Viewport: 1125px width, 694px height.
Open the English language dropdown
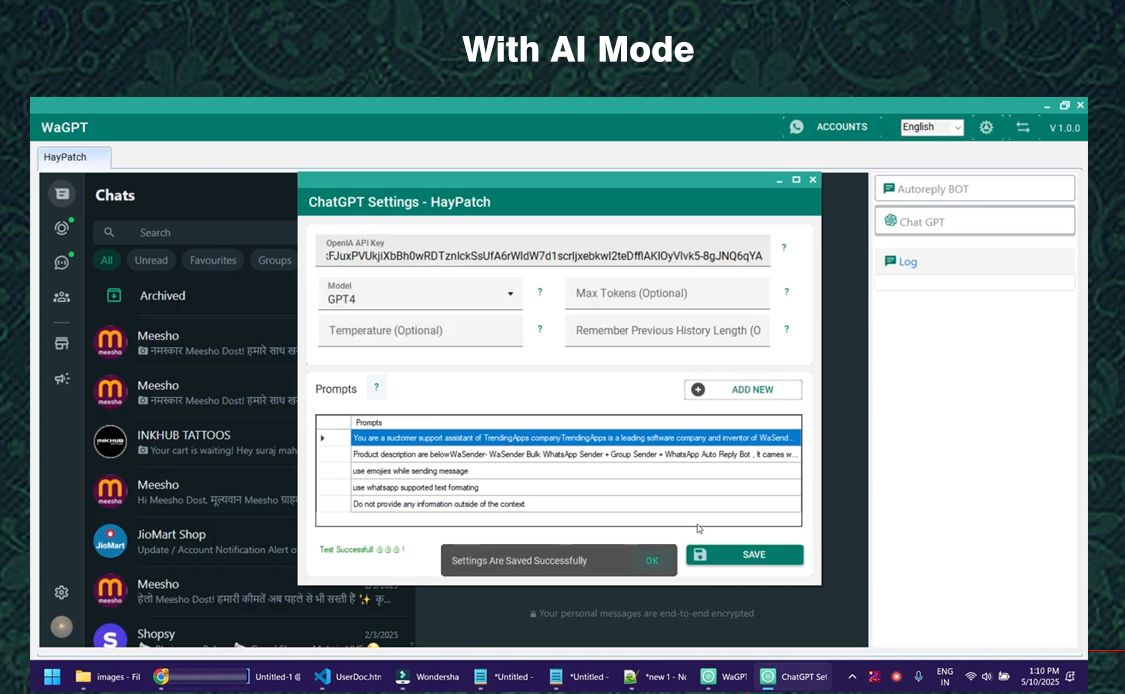coord(932,127)
